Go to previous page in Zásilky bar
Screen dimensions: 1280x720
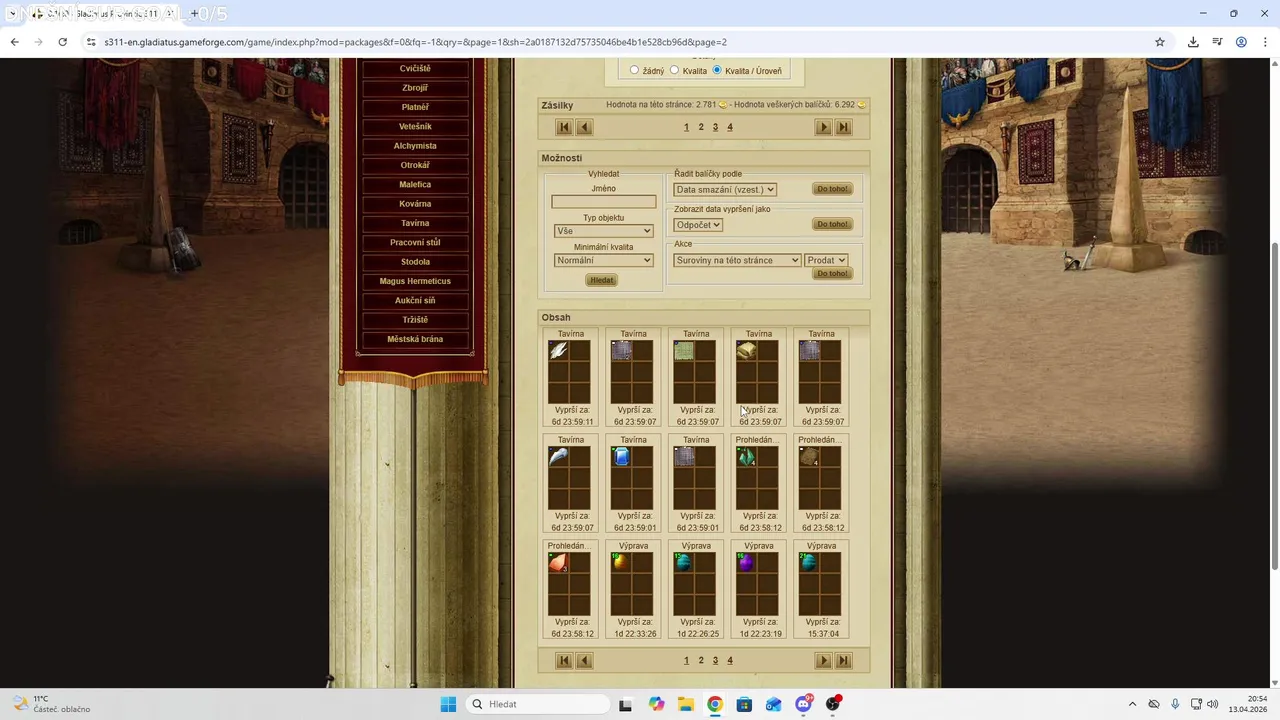click(x=585, y=127)
